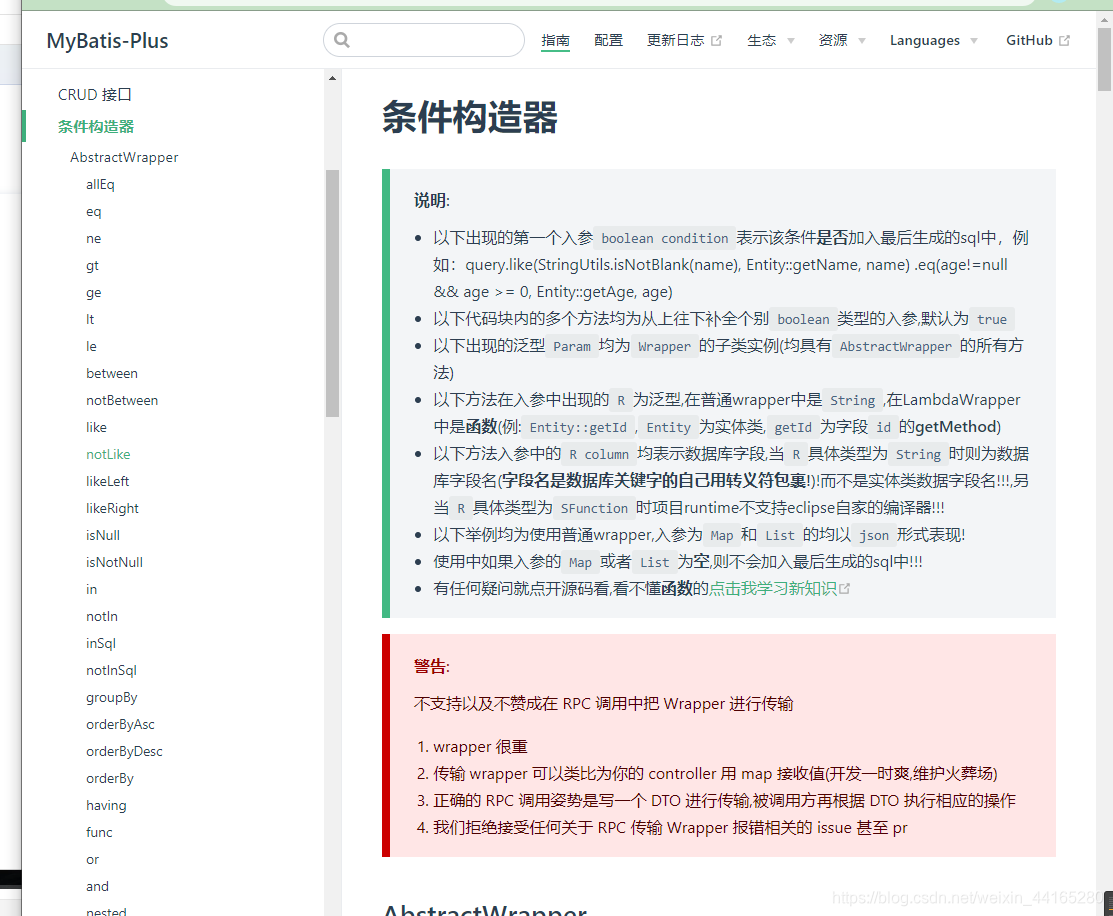Go to likeRight sidebar link
The width and height of the screenshot is (1113, 916).
tap(112, 508)
